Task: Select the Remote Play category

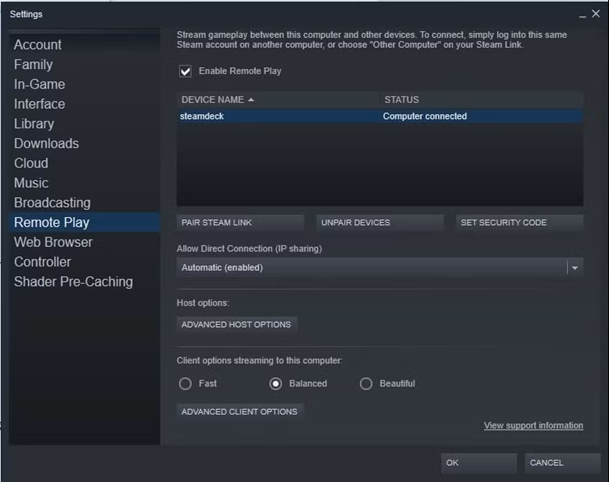Action: [84, 222]
